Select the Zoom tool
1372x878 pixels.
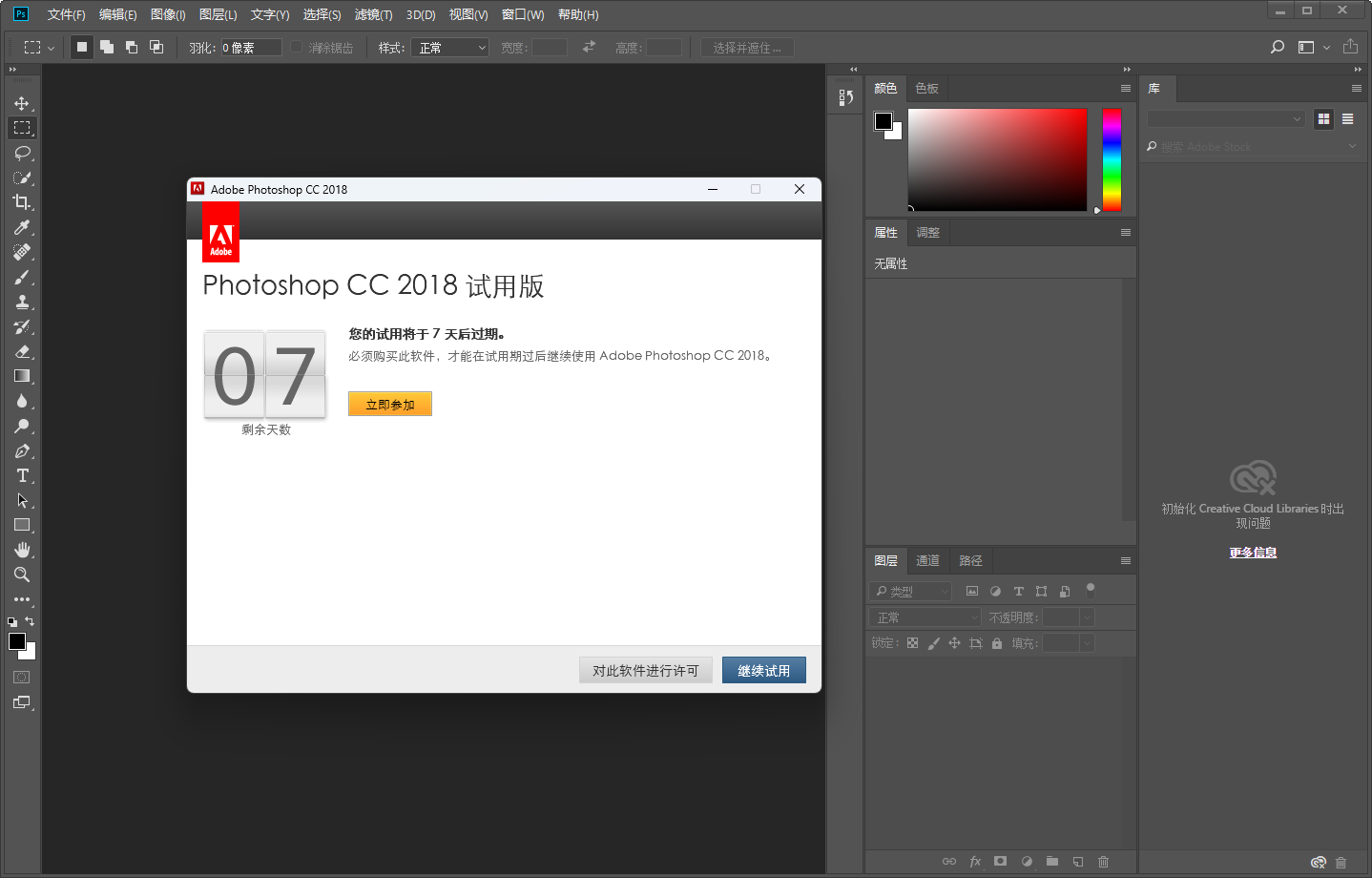[22, 575]
